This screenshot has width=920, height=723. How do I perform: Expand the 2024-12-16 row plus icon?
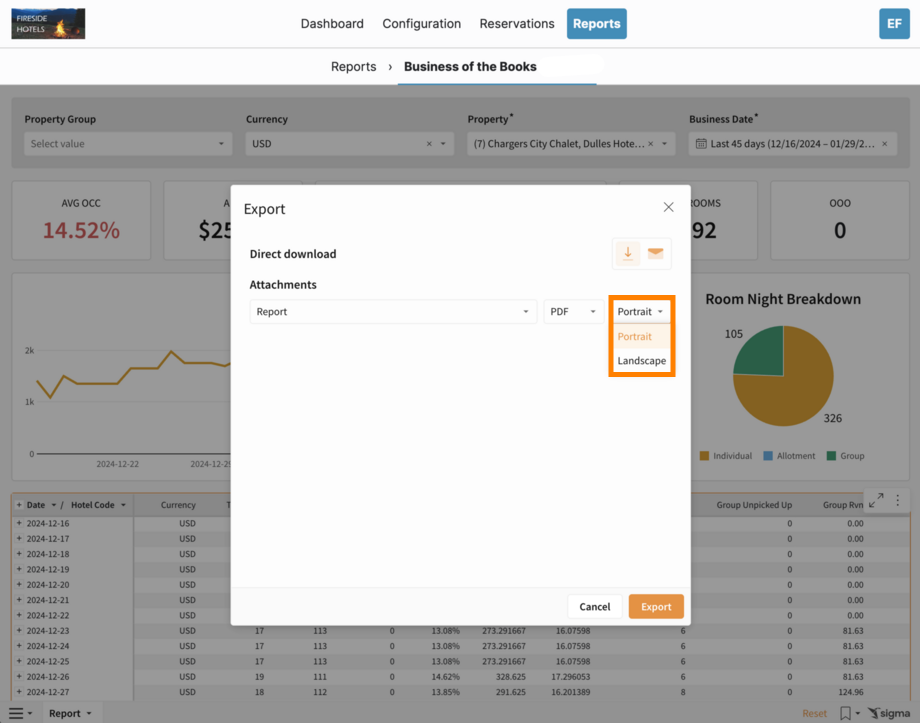click(x=19, y=523)
